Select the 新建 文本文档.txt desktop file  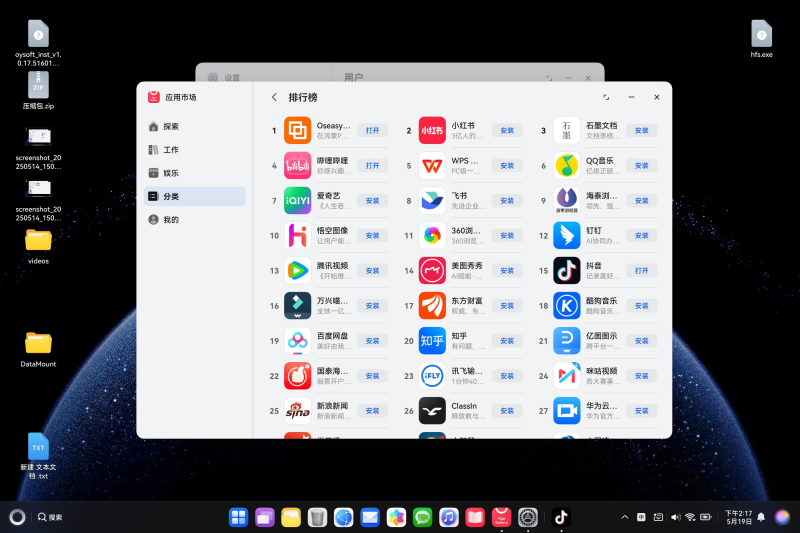38,456
